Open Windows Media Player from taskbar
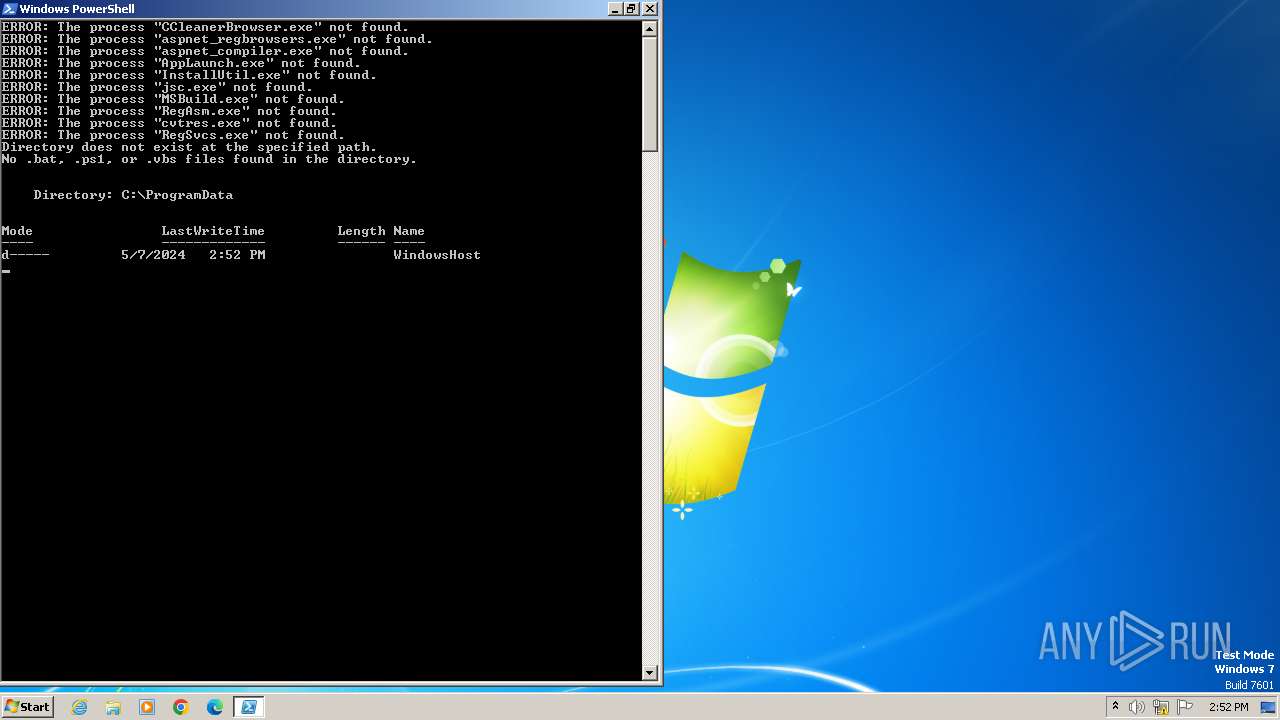The image size is (1280, 720). (x=147, y=707)
